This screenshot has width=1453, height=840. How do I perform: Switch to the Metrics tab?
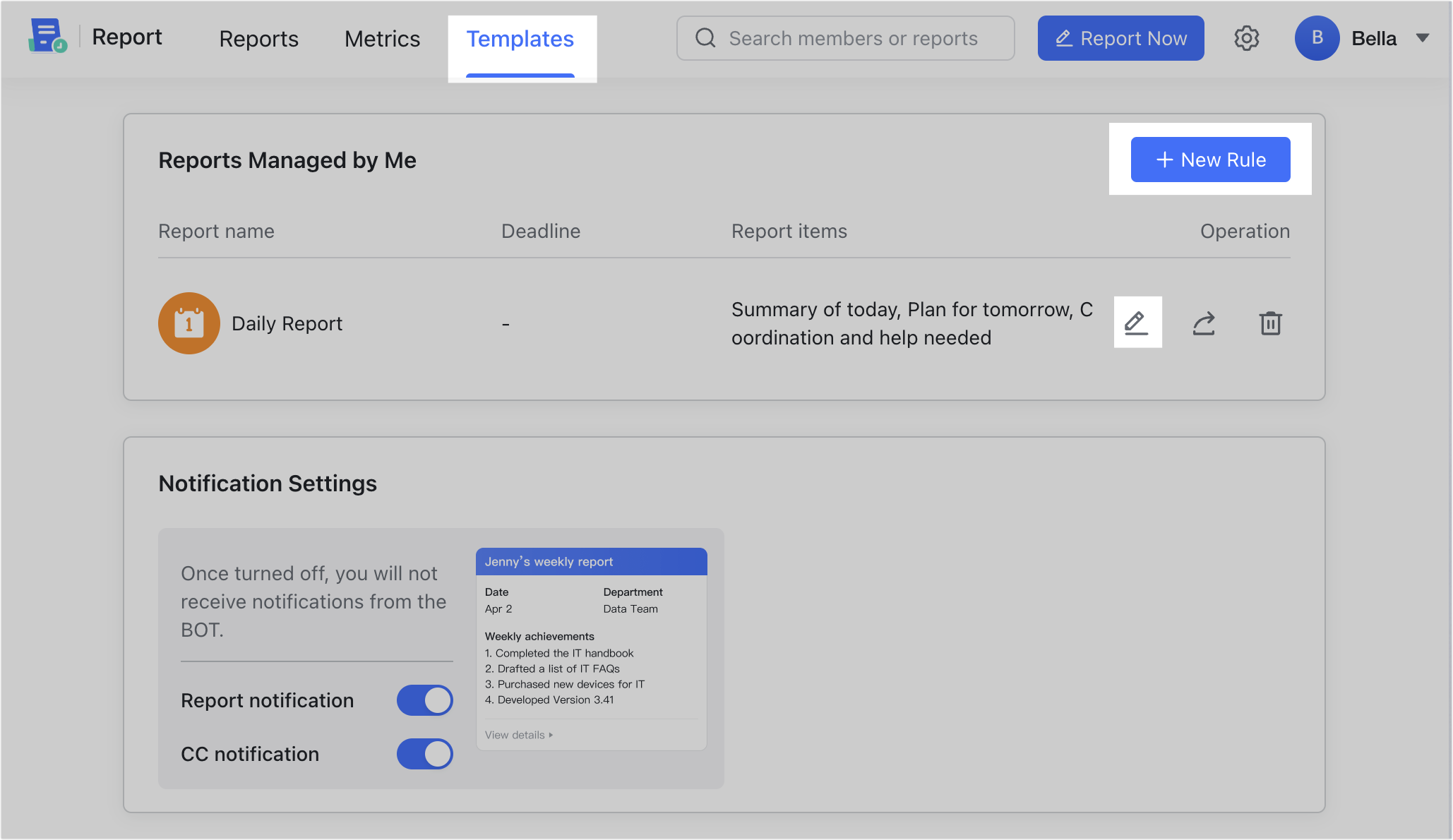381,38
